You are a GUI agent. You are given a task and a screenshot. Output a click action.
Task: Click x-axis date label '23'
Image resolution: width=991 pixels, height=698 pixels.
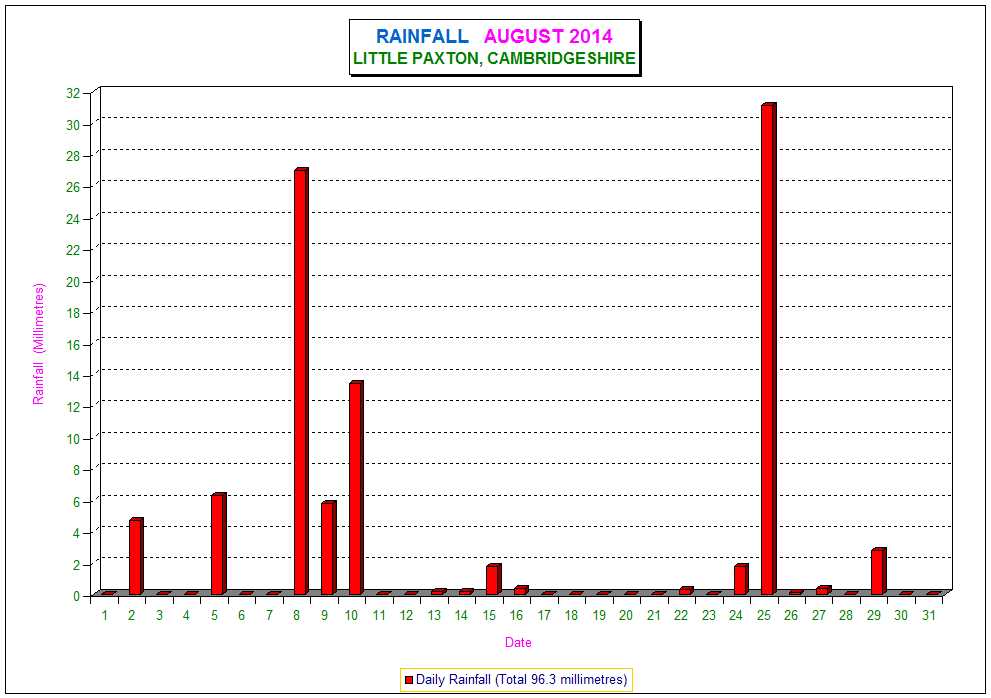(x=708, y=615)
